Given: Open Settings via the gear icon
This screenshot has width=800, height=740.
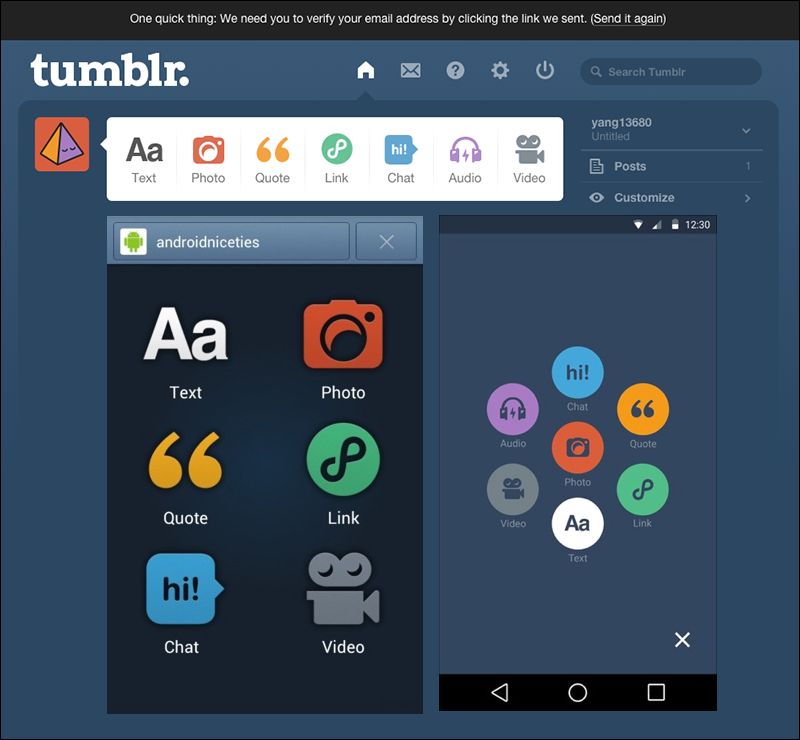Looking at the screenshot, I should pyautogui.click(x=500, y=71).
